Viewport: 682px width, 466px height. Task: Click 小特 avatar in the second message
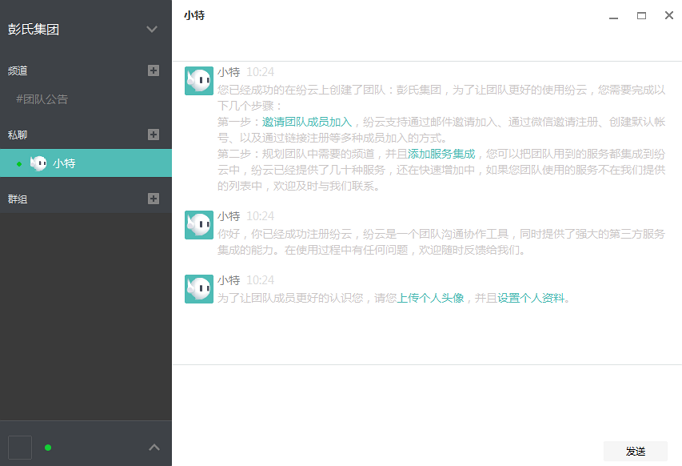[x=199, y=225]
